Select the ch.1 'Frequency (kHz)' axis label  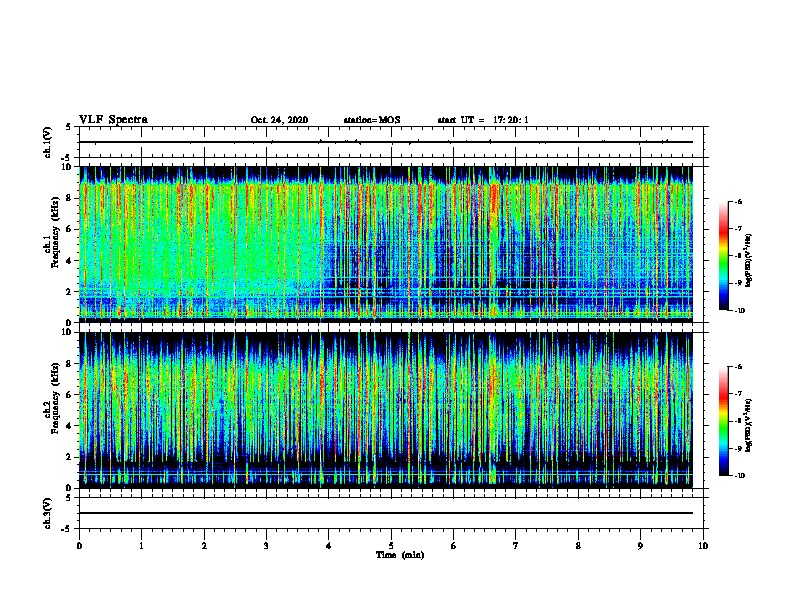(x=55, y=233)
